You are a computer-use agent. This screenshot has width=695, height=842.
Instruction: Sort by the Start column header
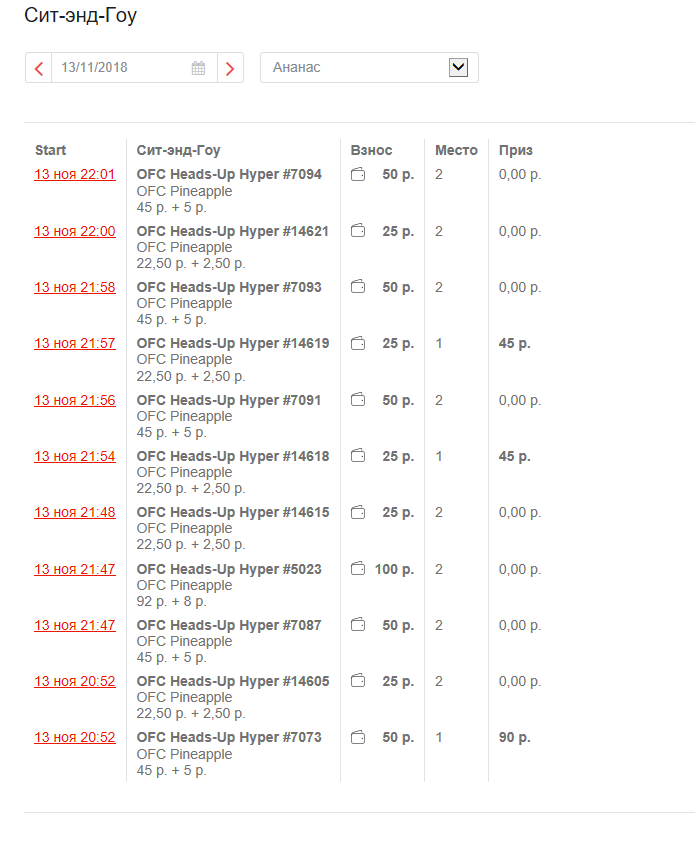[51, 150]
